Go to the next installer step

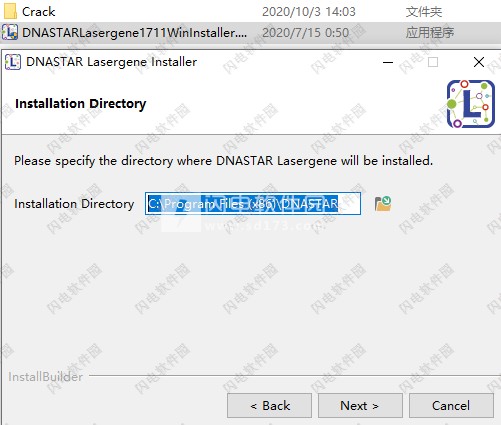[360, 406]
